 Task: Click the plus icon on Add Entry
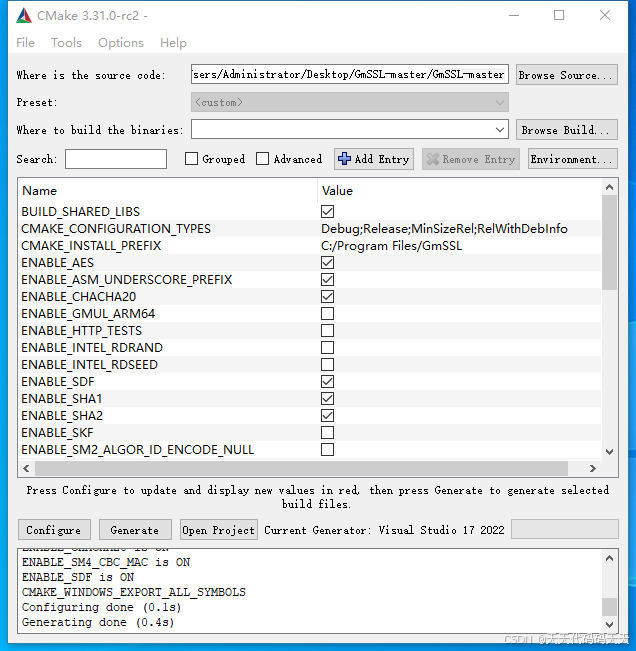click(344, 159)
